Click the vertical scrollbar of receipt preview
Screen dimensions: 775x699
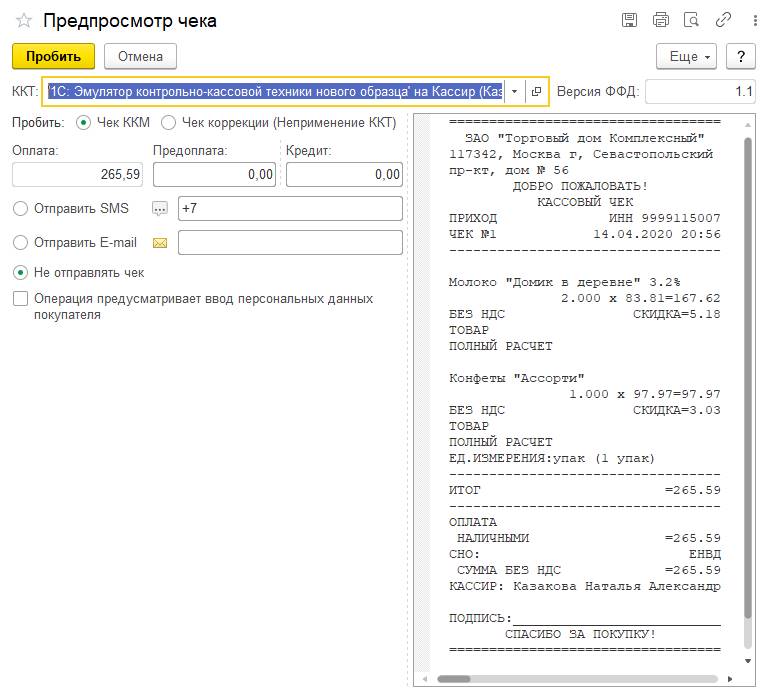pos(748,378)
